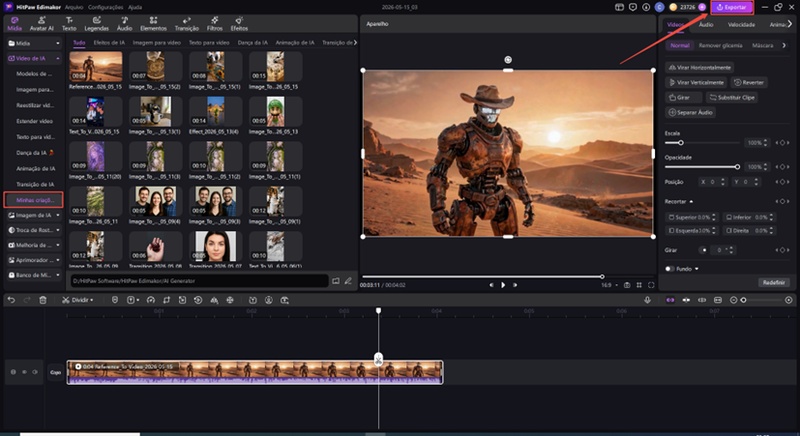
Task: Open the Elementos panel
Action: (x=153, y=23)
